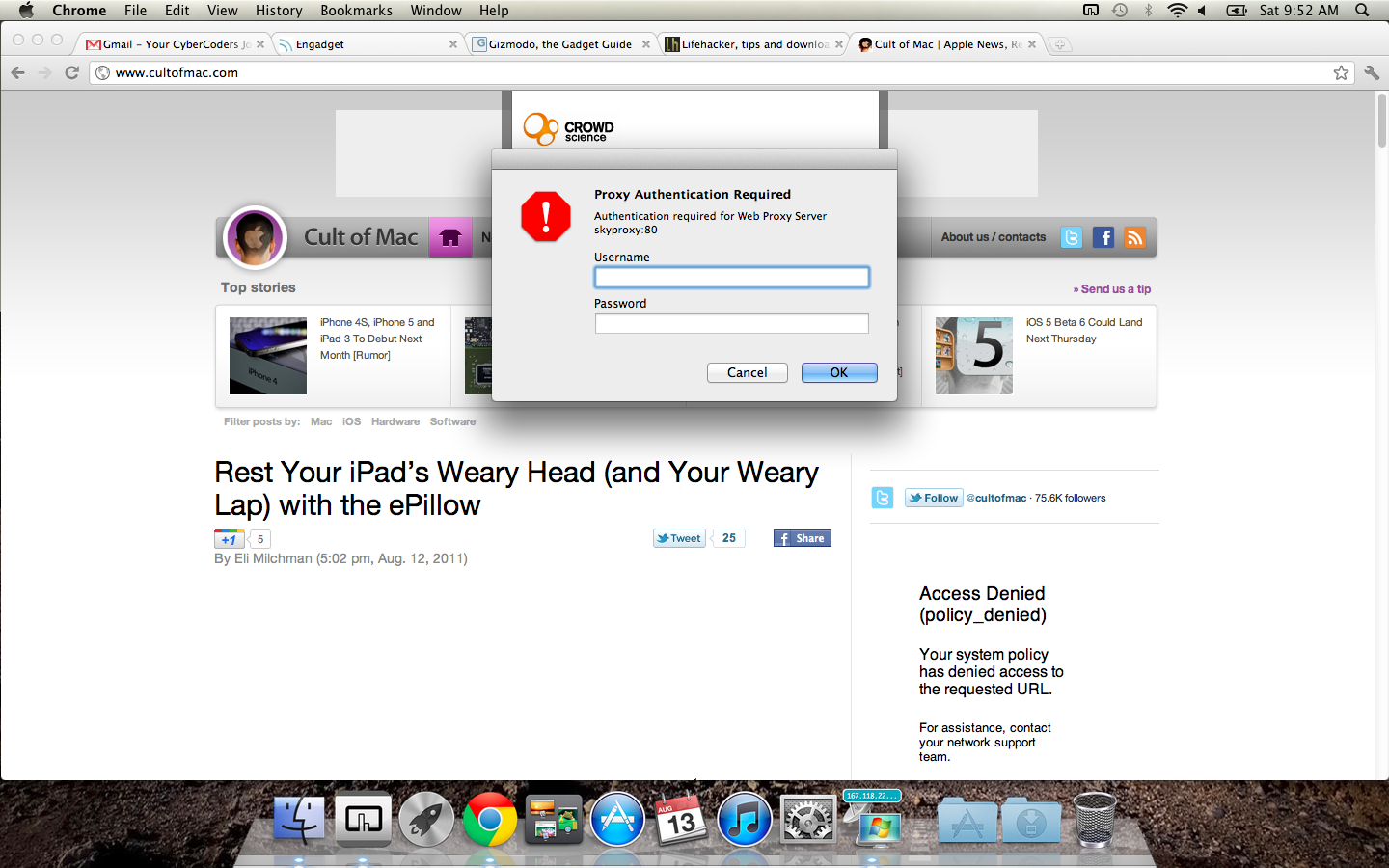Open the File menu
Screen dimensions: 1389x868
135,11
